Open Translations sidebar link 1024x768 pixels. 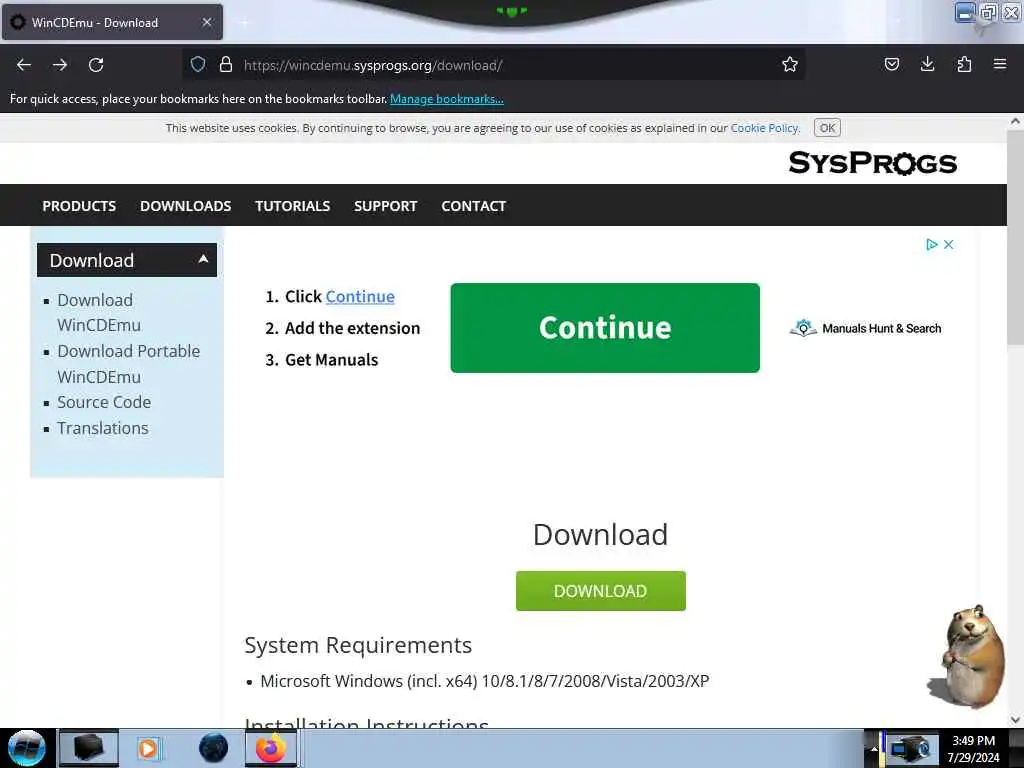(x=103, y=428)
